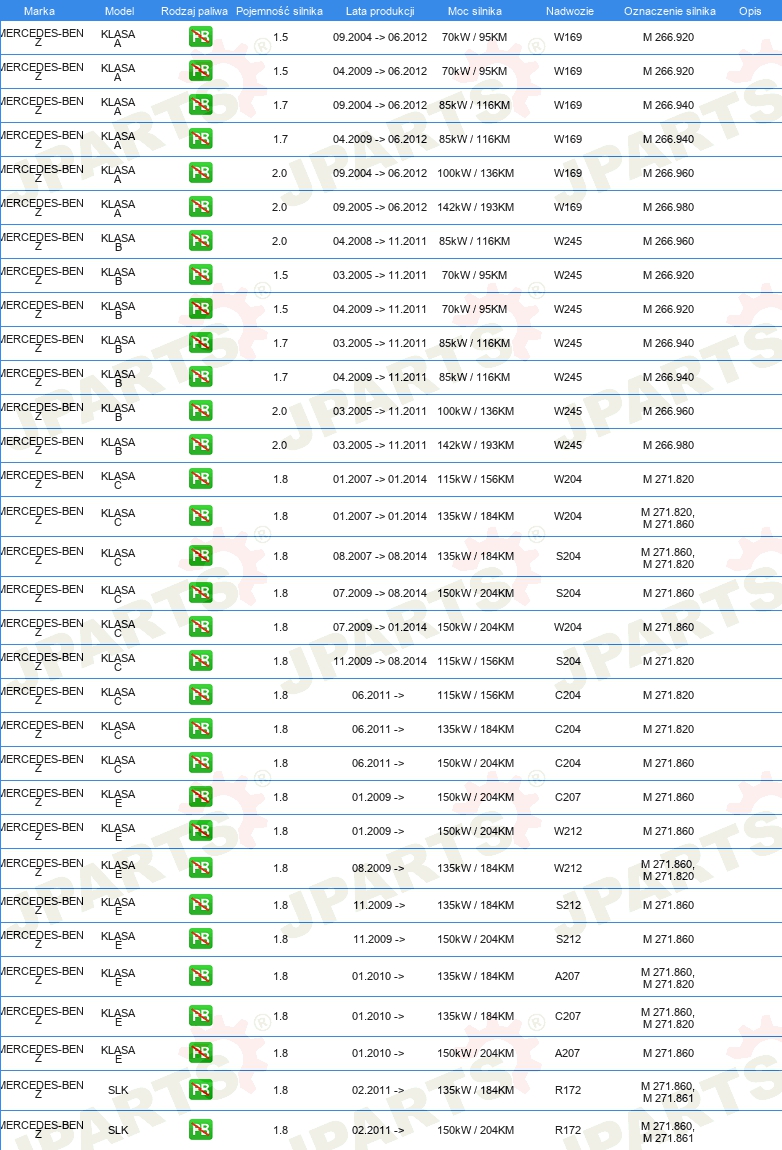782x1150 pixels.
Task: Click the fuel icon in the W169 100kW / 136KM row
Action: pyautogui.click(x=200, y=172)
